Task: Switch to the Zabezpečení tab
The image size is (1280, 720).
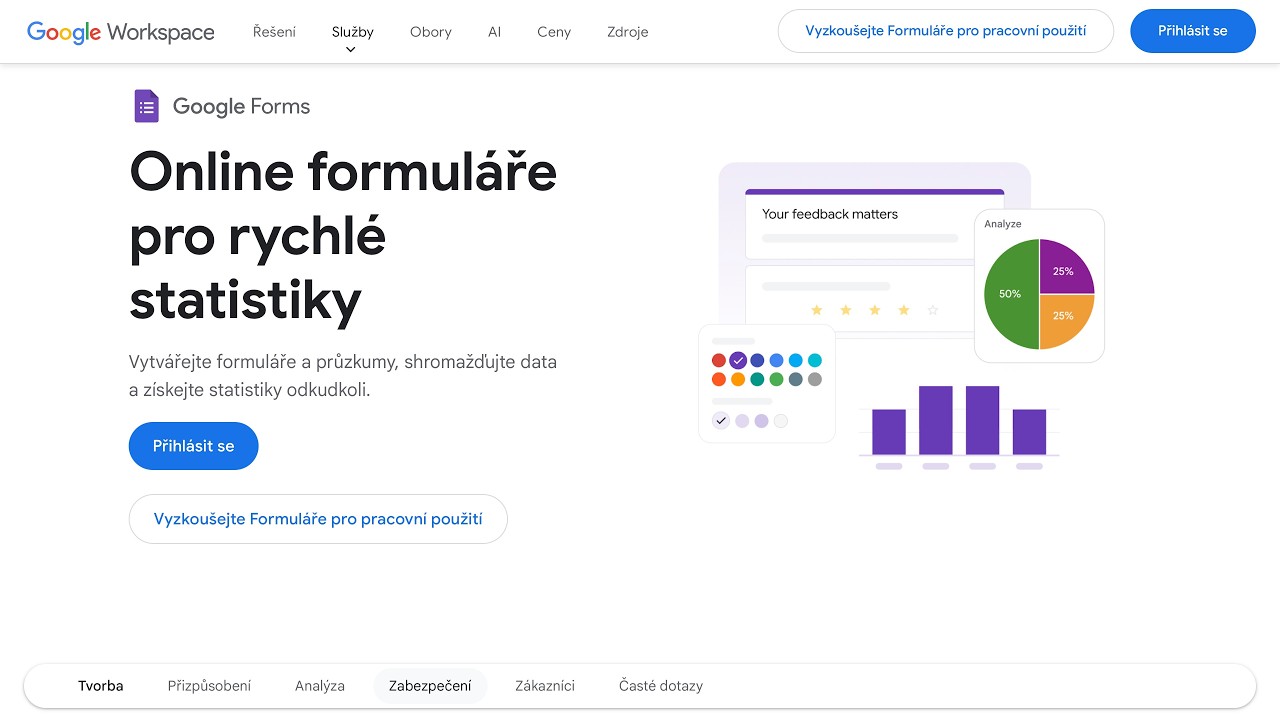Action: (x=430, y=686)
